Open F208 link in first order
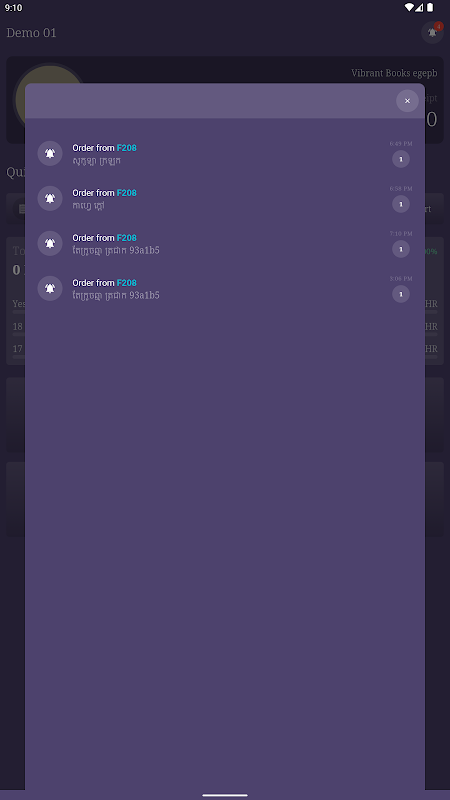 (x=127, y=148)
